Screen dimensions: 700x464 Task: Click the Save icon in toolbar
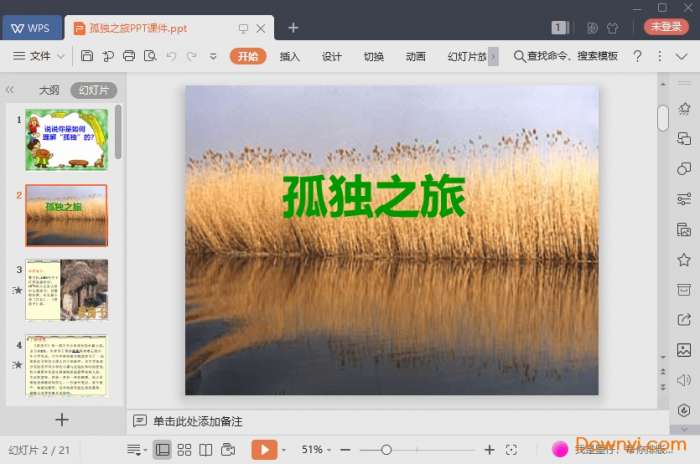87,56
